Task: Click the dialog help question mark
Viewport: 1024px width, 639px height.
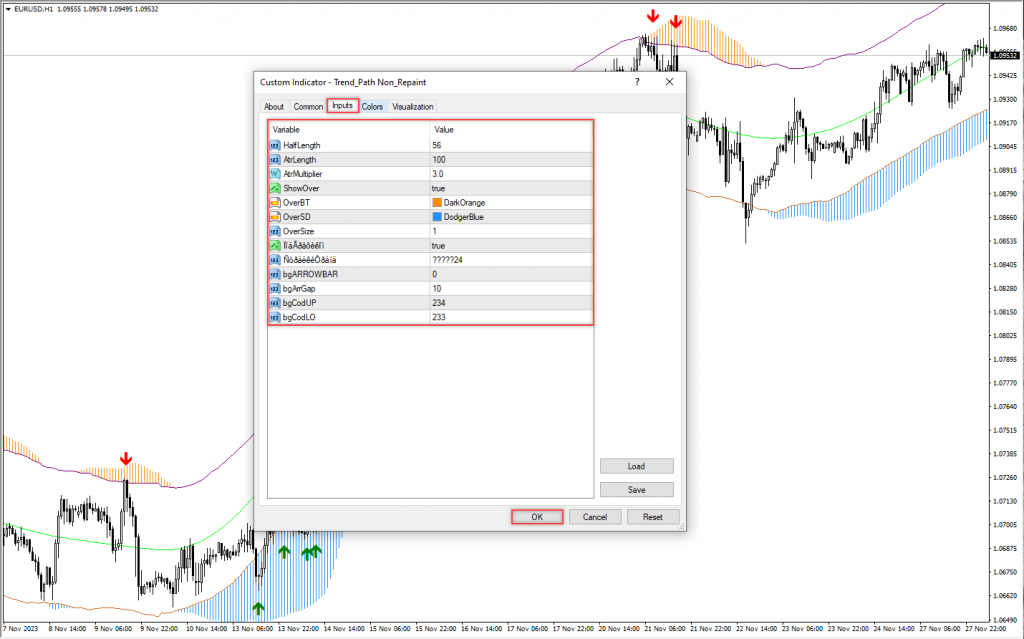Action: click(637, 82)
